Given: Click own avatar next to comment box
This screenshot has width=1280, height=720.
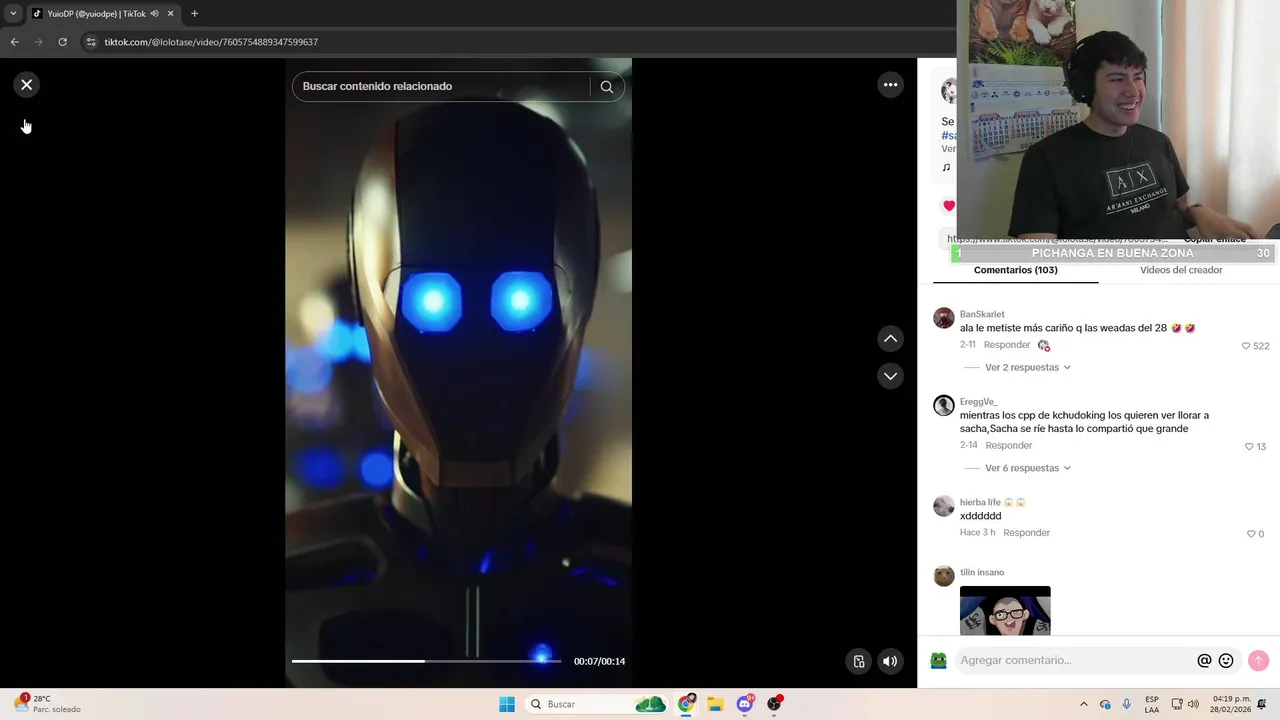Looking at the screenshot, I should click(938, 661).
